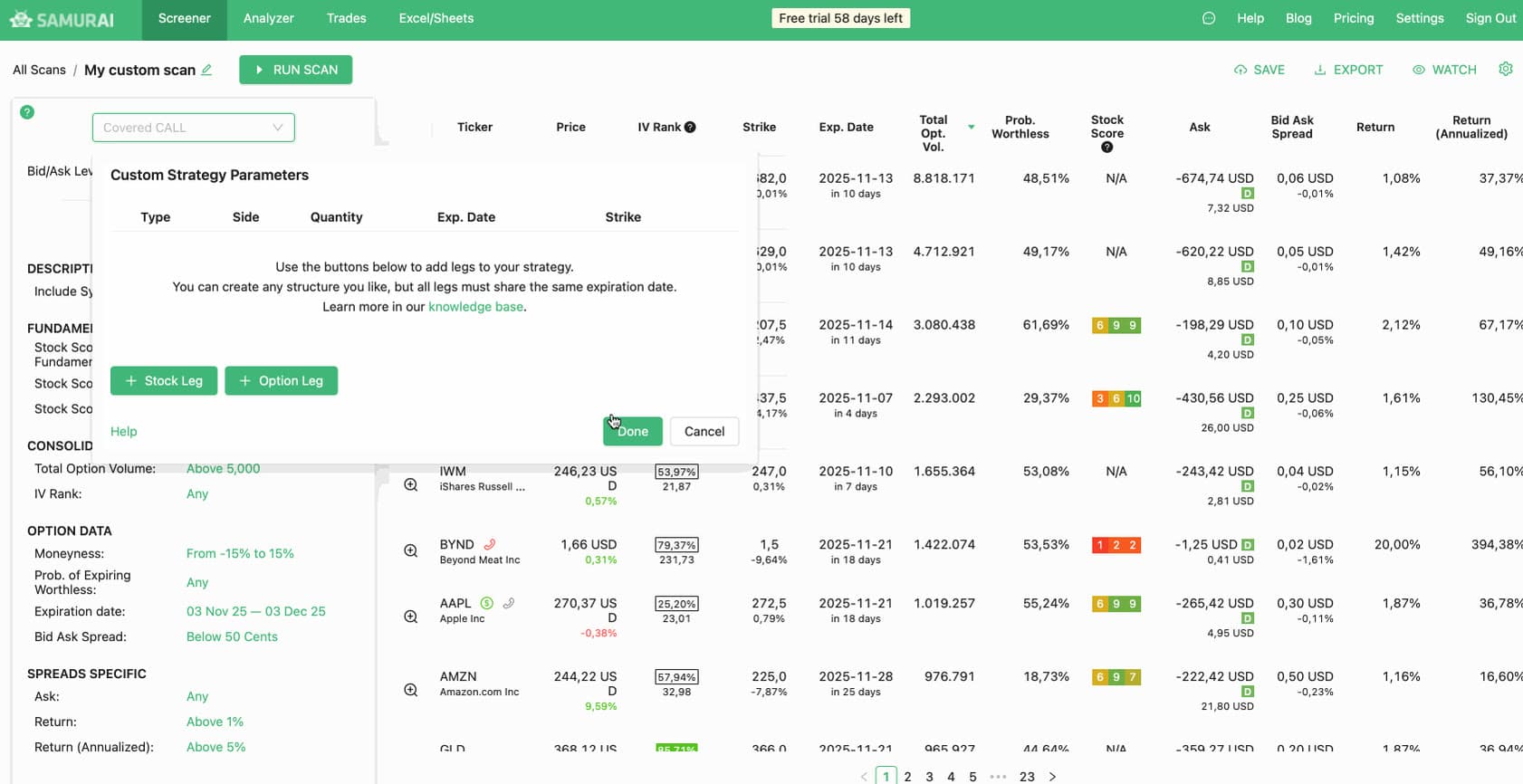This screenshot has height=784, width=1523.
Task: Confirm the custom strategy with Done
Action: point(633,432)
